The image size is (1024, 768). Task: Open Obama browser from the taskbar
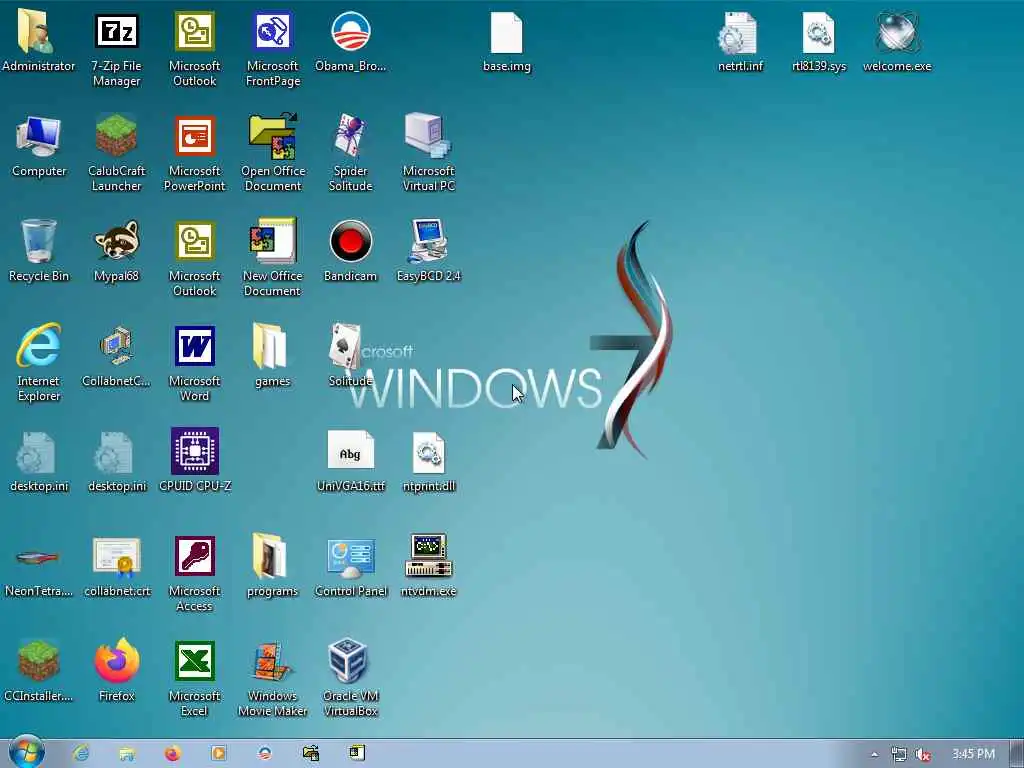[264, 754]
